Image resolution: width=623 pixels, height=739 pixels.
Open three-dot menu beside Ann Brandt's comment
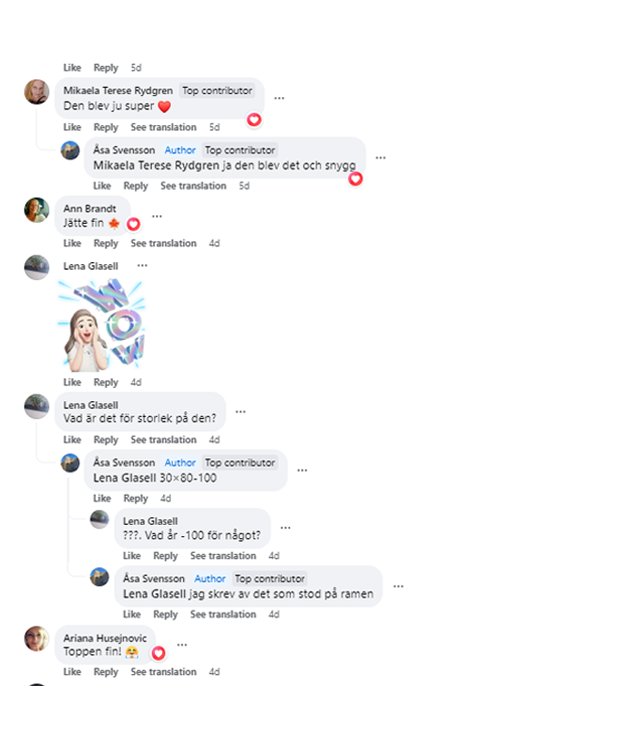157,216
